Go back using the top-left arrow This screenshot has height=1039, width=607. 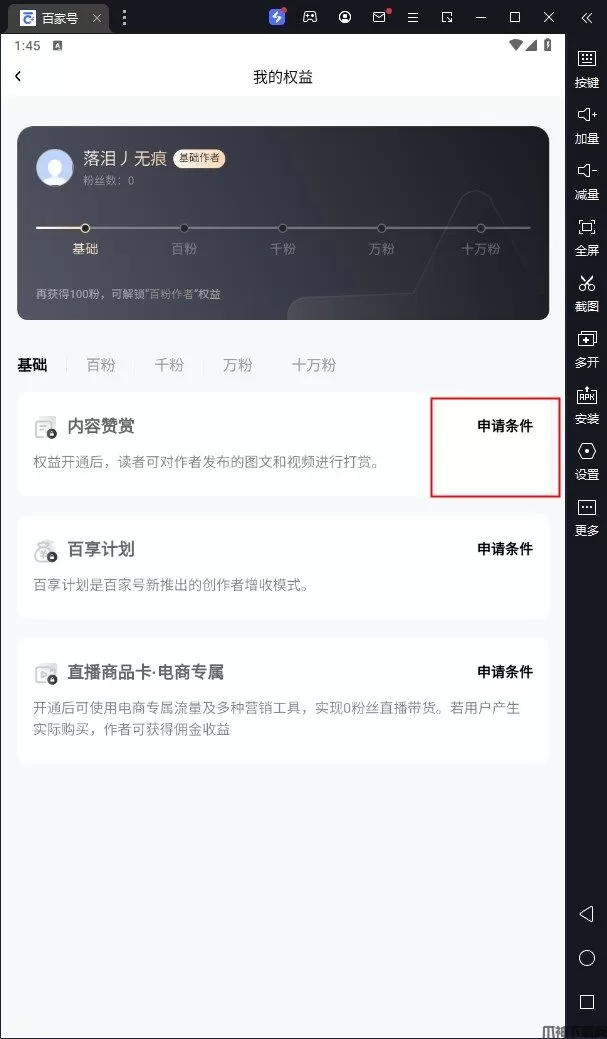(18, 76)
